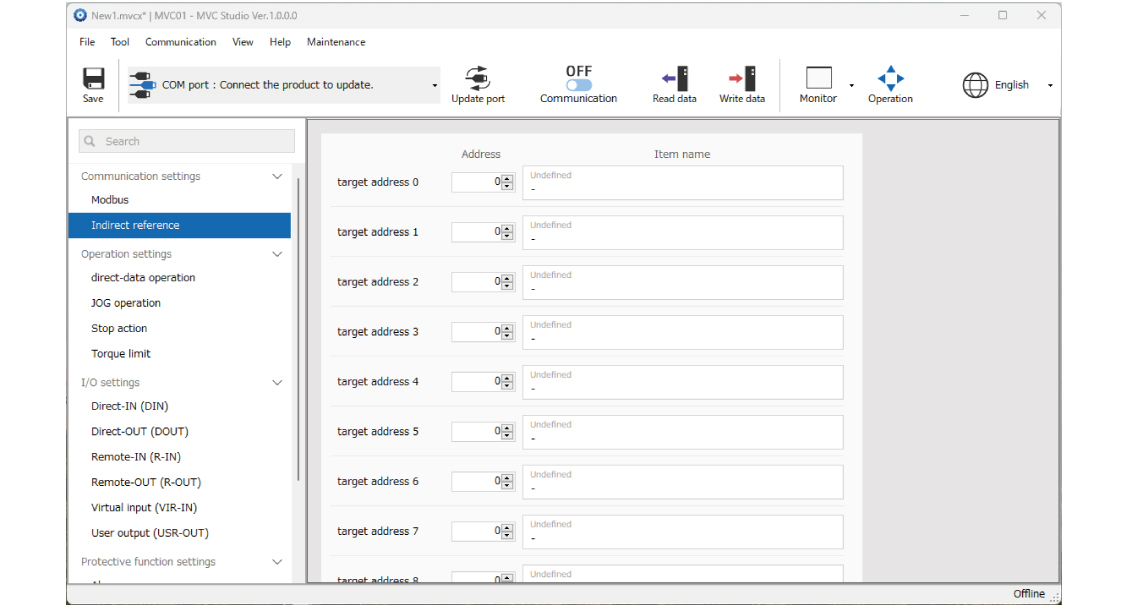Open the File menu
The image size is (1127, 616).
(87, 42)
